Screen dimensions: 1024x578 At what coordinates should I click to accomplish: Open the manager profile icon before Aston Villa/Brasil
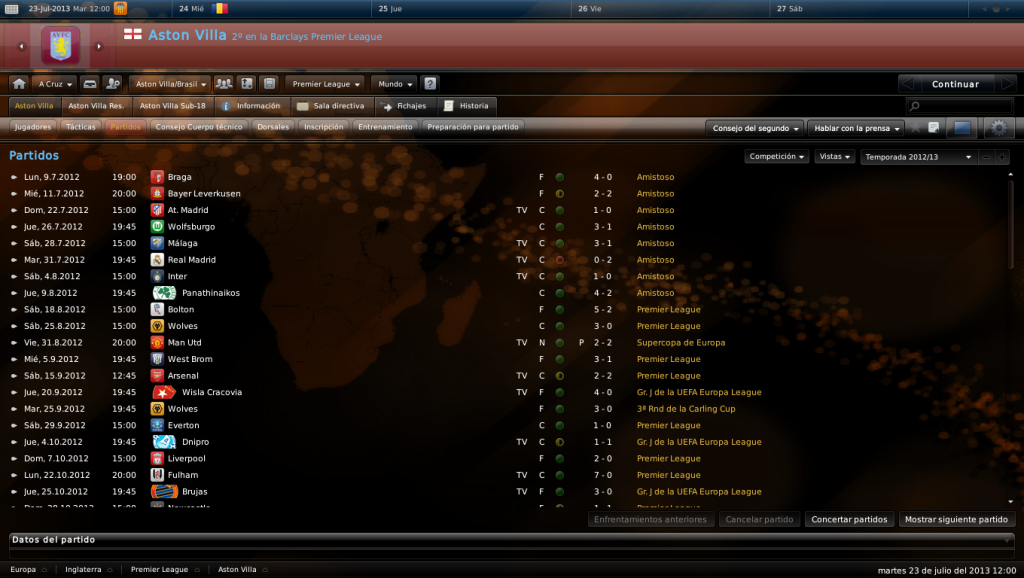(112, 84)
